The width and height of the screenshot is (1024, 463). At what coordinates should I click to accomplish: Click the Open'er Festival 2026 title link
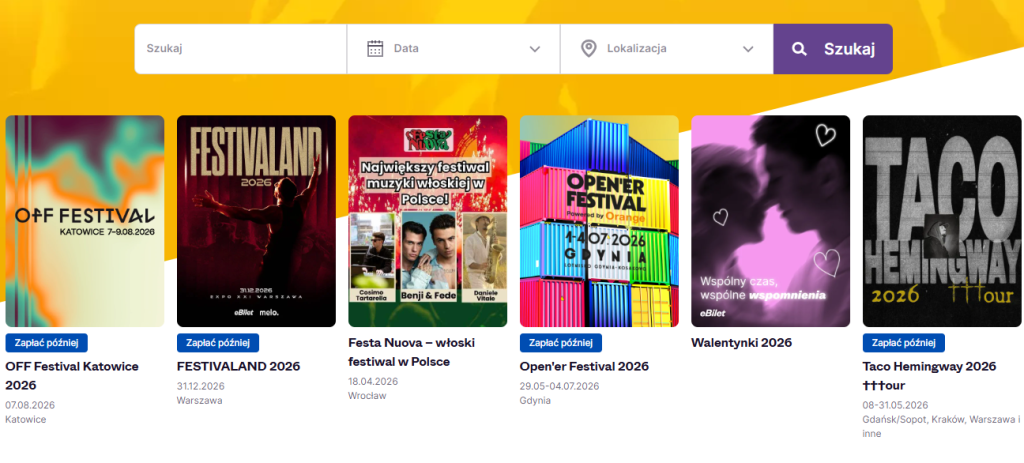pyautogui.click(x=584, y=366)
